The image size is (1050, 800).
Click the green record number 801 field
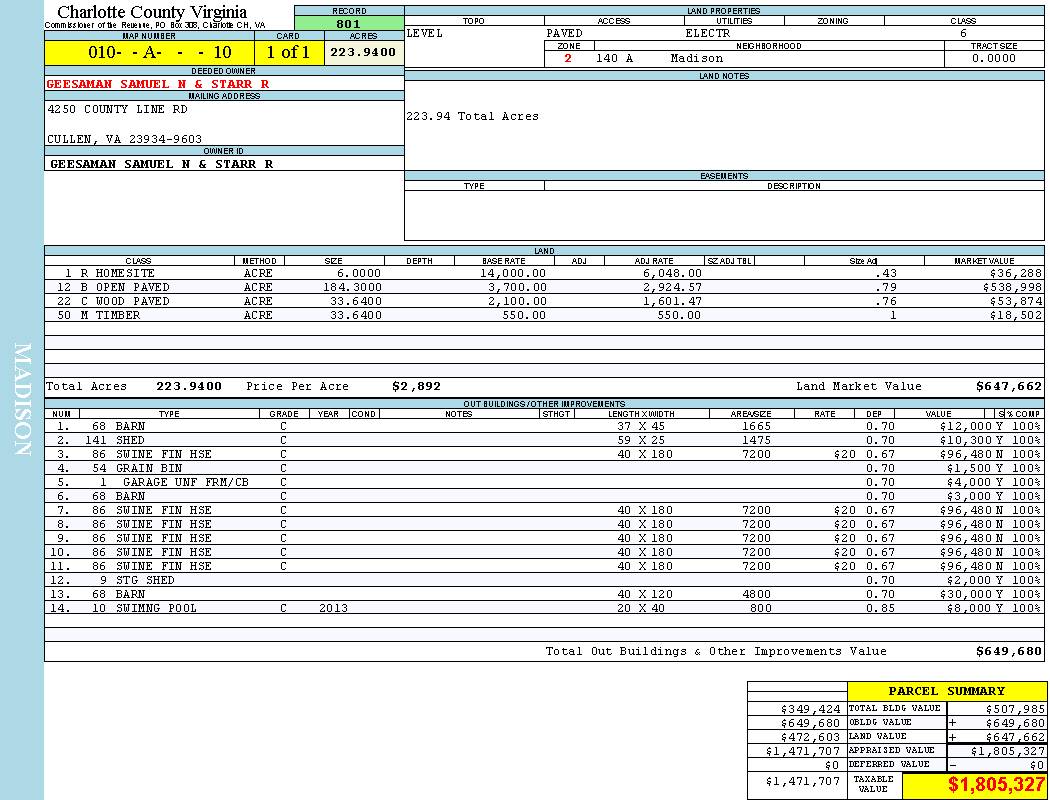tap(348, 23)
